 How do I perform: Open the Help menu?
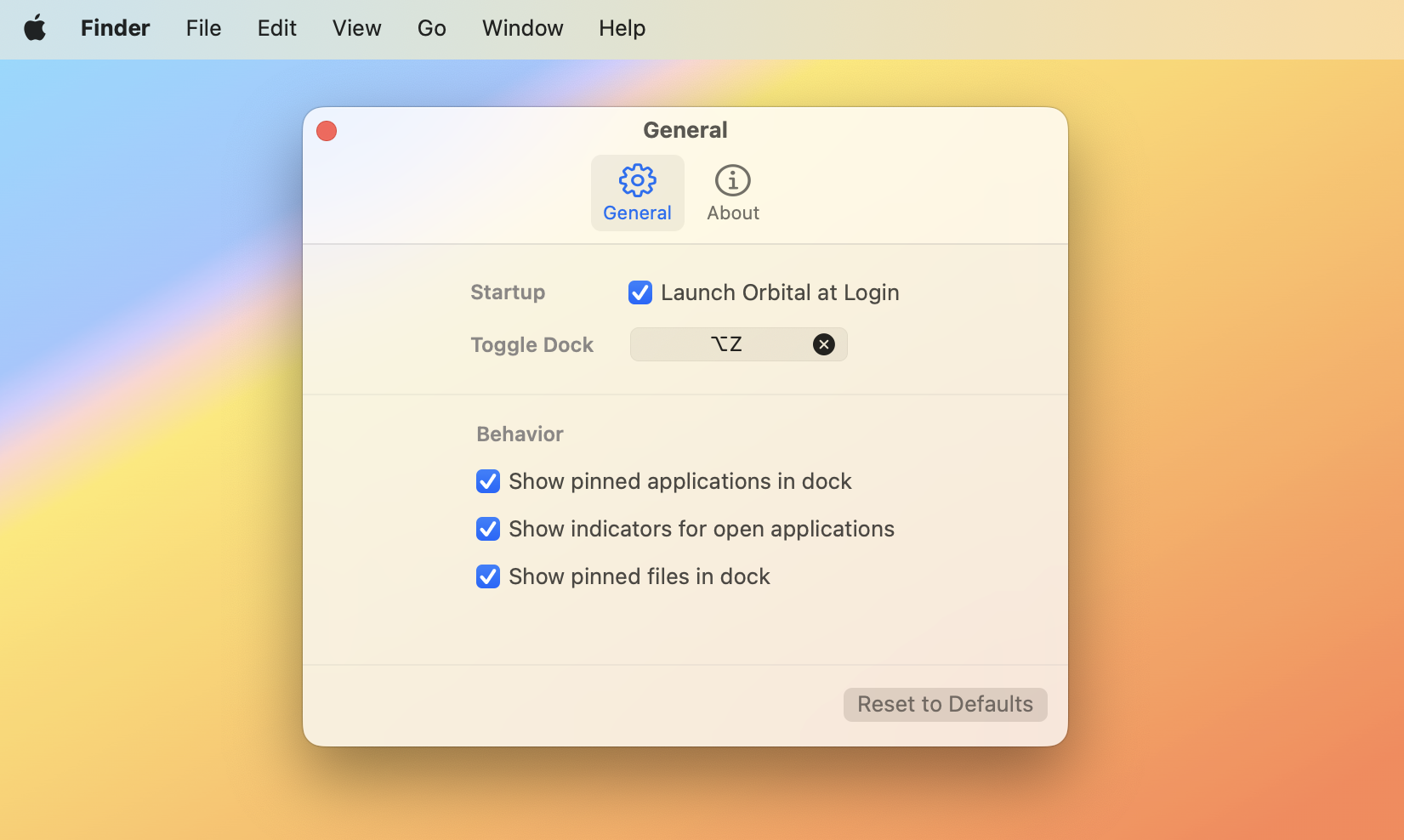pyautogui.click(x=622, y=28)
